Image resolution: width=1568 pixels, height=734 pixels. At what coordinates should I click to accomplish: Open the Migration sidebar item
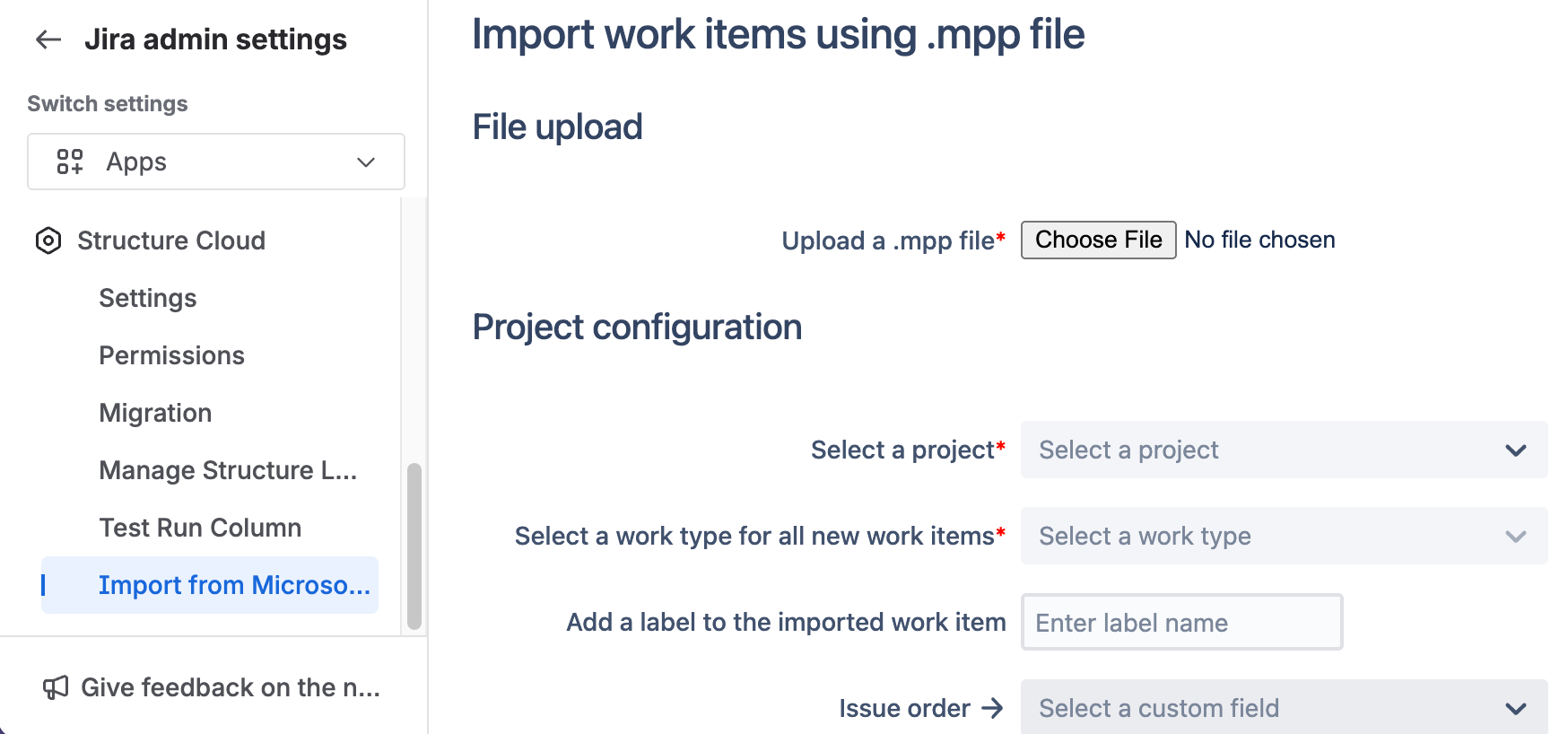click(x=155, y=413)
